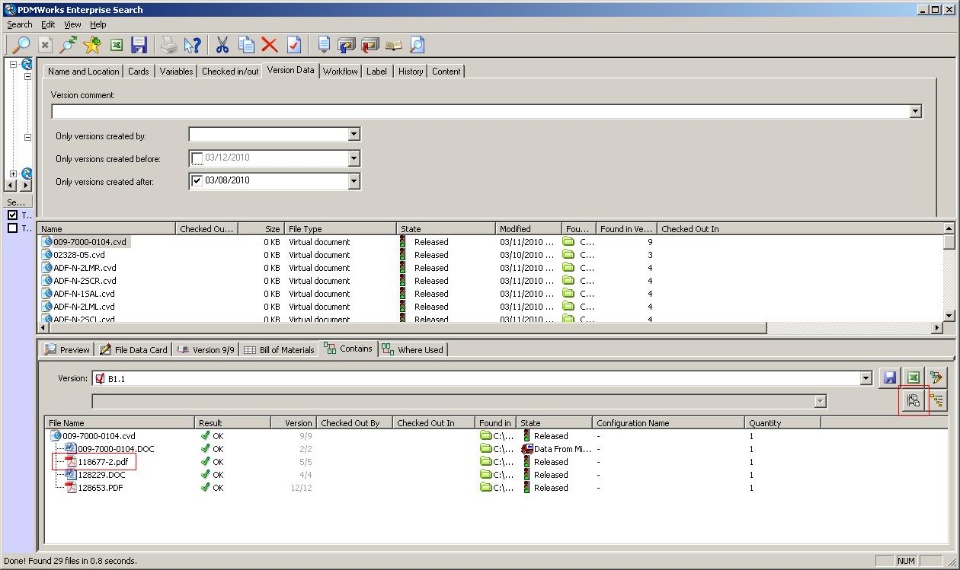Click the Version comment input field
Viewport: 960px width, 570px height.
pyautogui.click(x=481, y=111)
